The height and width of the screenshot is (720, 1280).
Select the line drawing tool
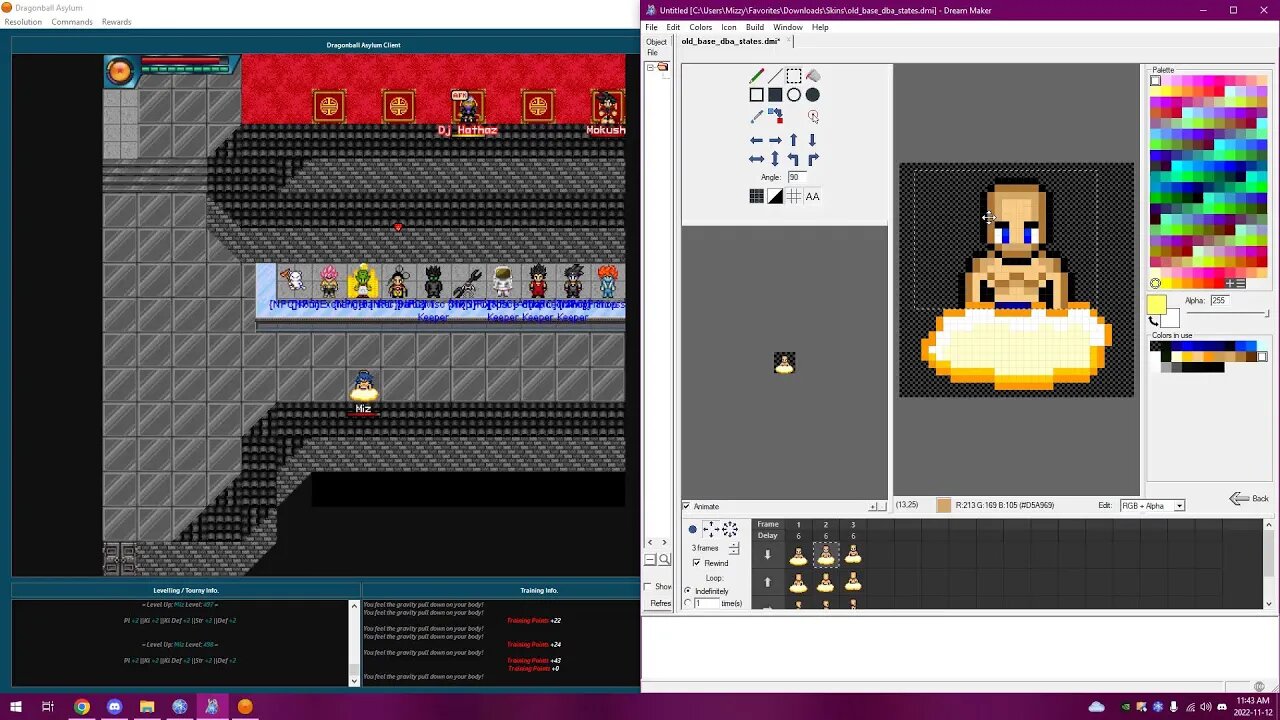click(775, 76)
